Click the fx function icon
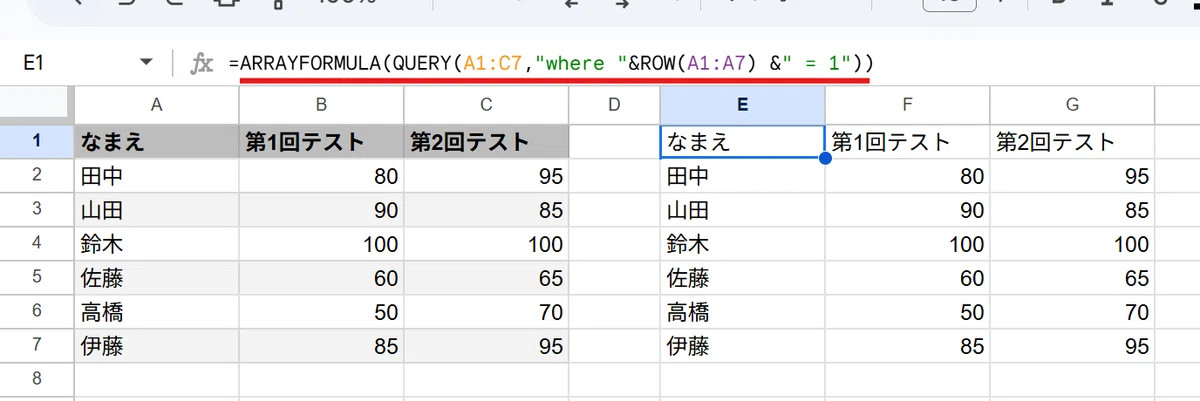Viewport: 1200px width, 401px height. coord(202,64)
